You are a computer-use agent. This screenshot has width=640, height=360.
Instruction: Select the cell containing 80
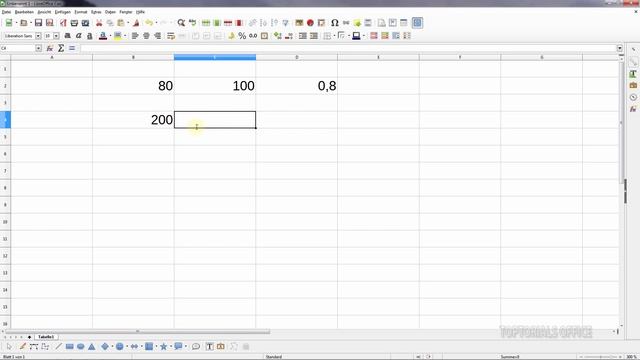pos(133,86)
